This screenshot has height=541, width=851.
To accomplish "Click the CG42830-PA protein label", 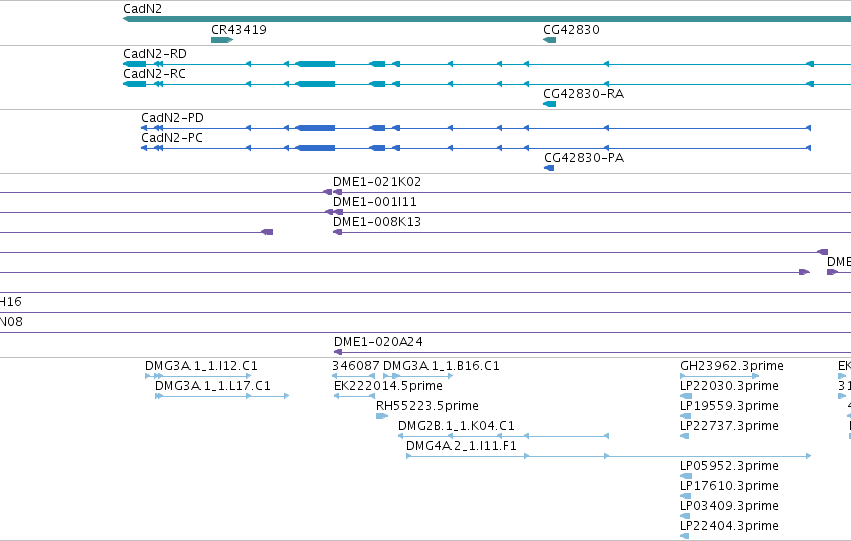I will coord(584,158).
